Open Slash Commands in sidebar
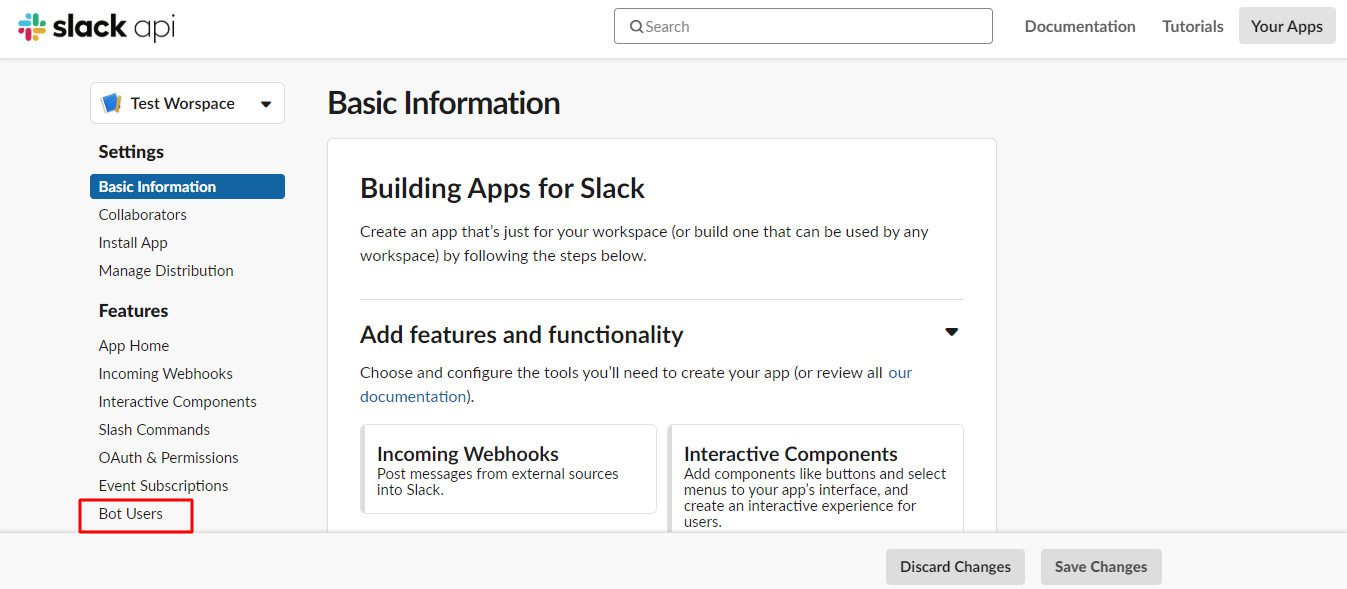This screenshot has width=1347, height=589. coord(154,430)
